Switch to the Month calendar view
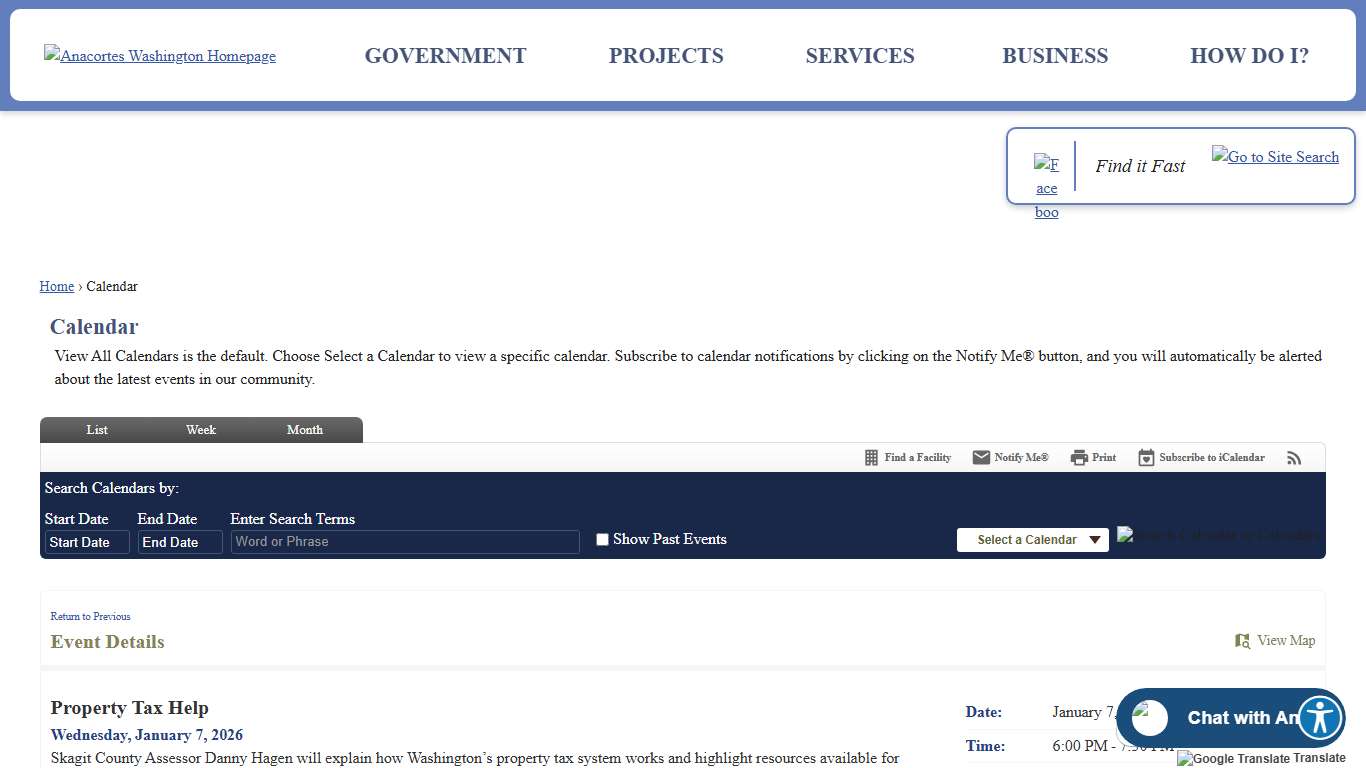Screen dimensions: 1366x768 [305, 429]
